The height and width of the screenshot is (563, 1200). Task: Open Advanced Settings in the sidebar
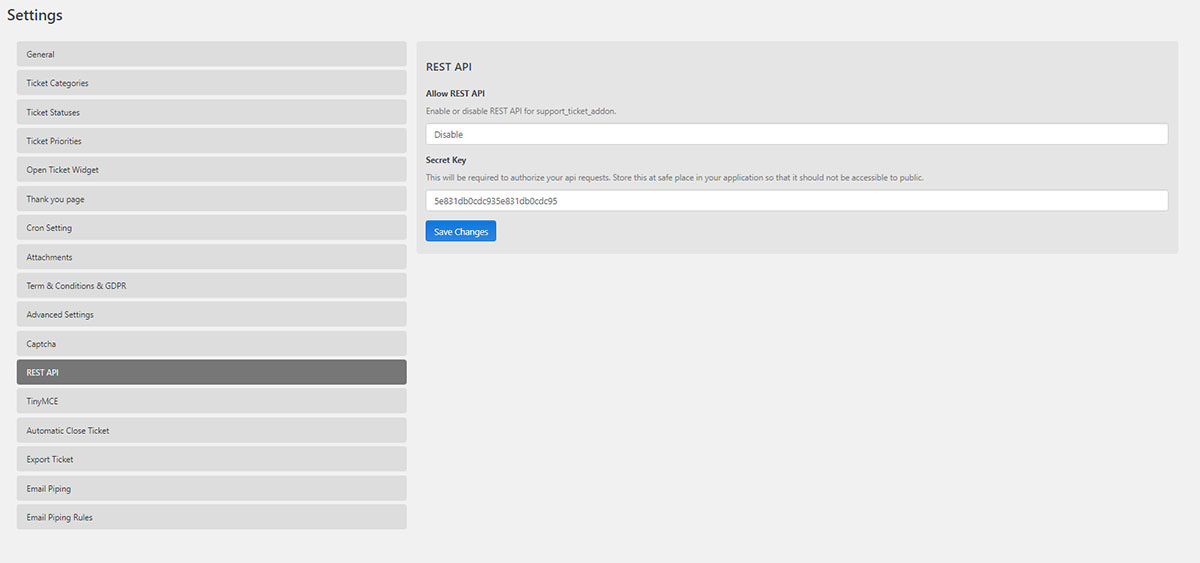[x=211, y=315]
